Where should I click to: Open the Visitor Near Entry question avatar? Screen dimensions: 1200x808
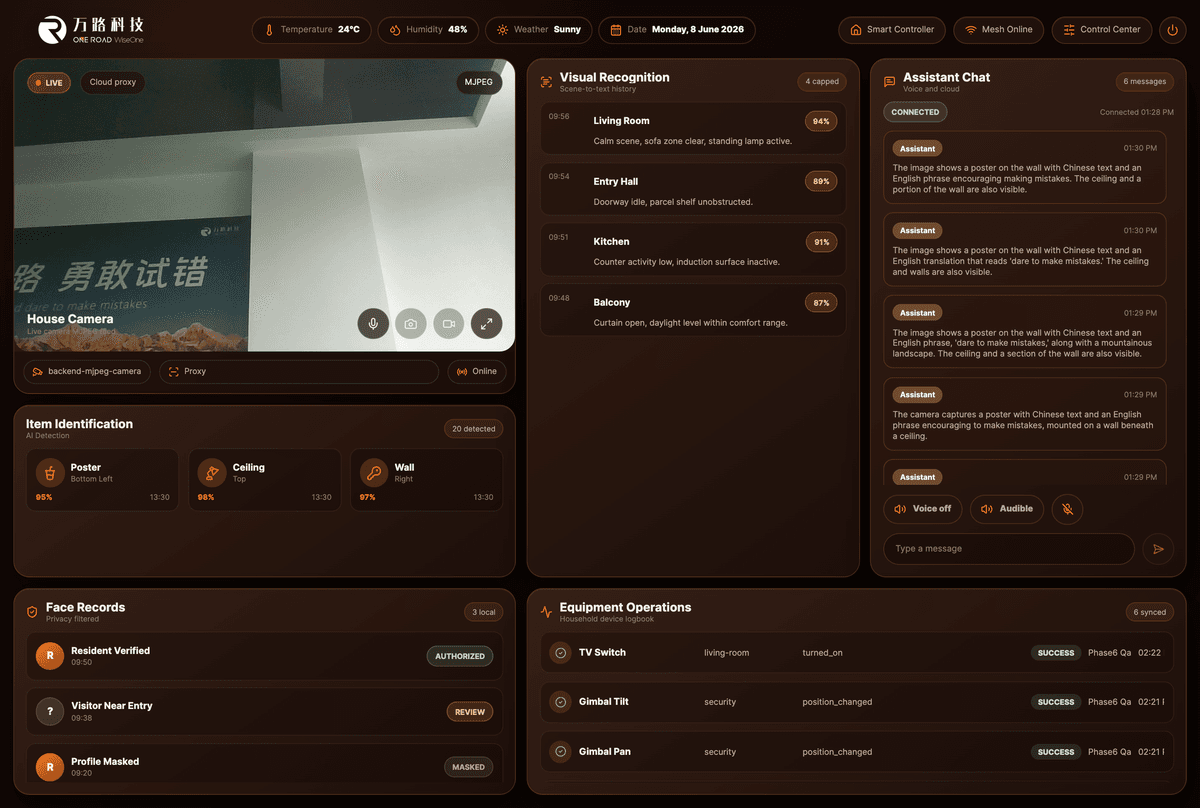pos(50,711)
